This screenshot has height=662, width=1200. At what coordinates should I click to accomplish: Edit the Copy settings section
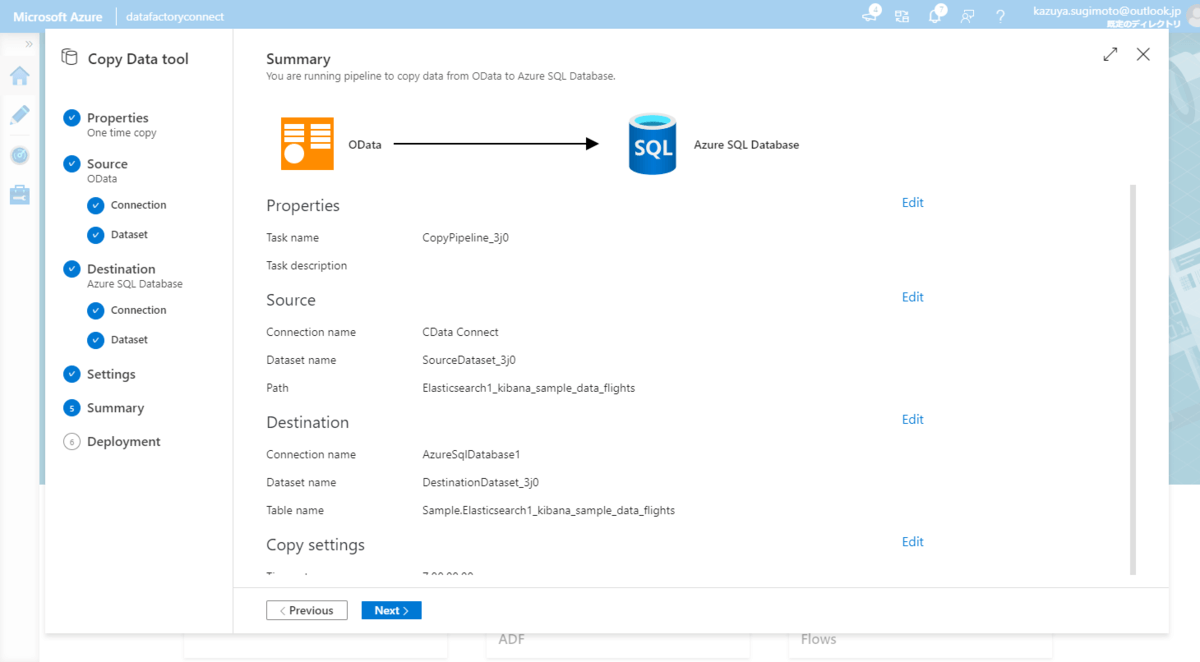click(912, 542)
